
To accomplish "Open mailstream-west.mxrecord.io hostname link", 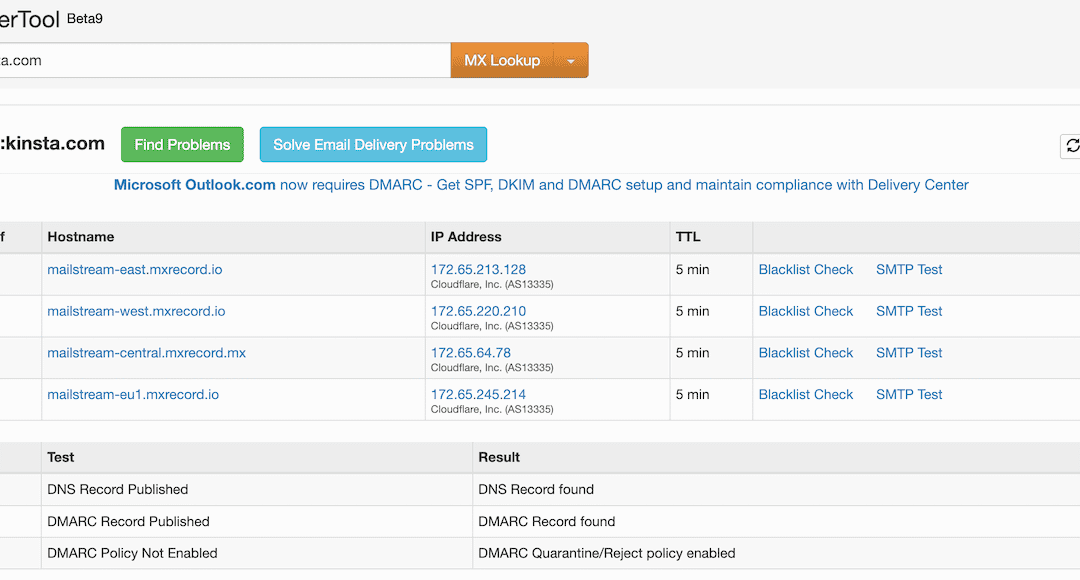I will 136,311.
